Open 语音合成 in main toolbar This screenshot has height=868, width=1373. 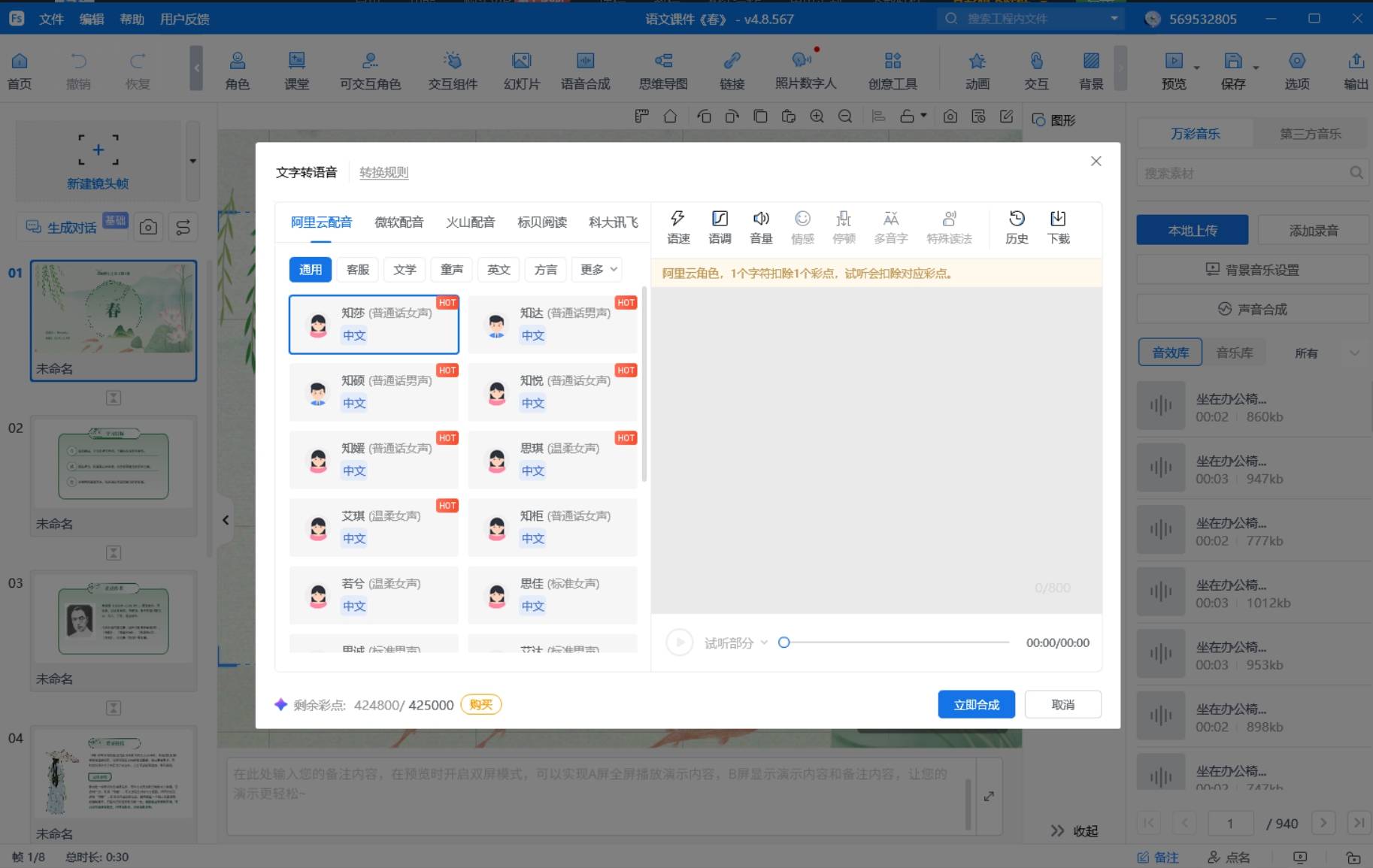[x=585, y=71]
